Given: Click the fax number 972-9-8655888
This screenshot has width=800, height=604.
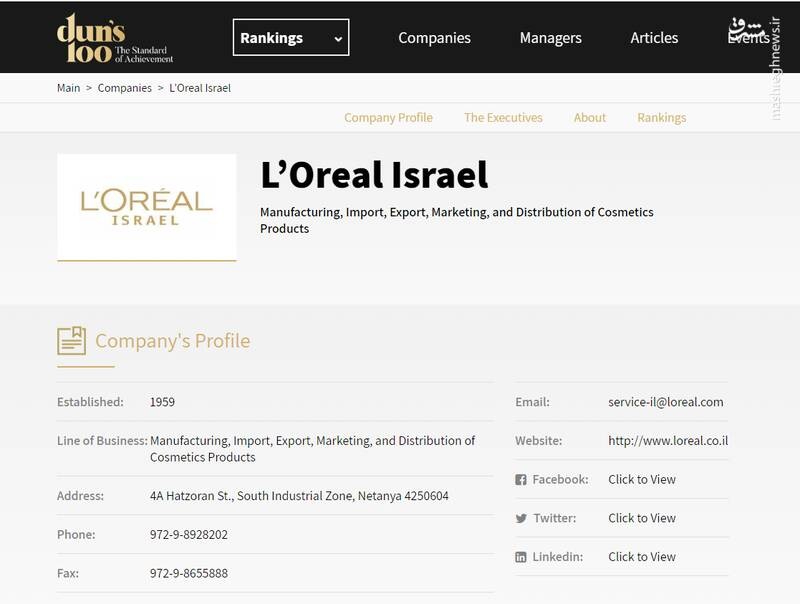Looking at the screenshot, I should point(189,573).
